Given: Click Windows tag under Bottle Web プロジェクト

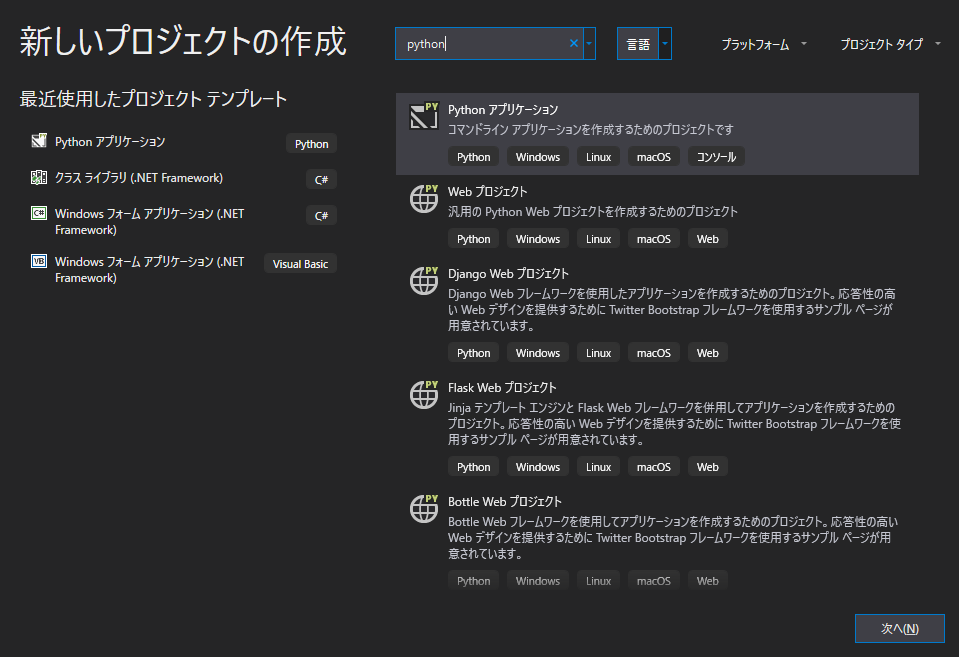Looking at the screenshot, I should 538,581.
